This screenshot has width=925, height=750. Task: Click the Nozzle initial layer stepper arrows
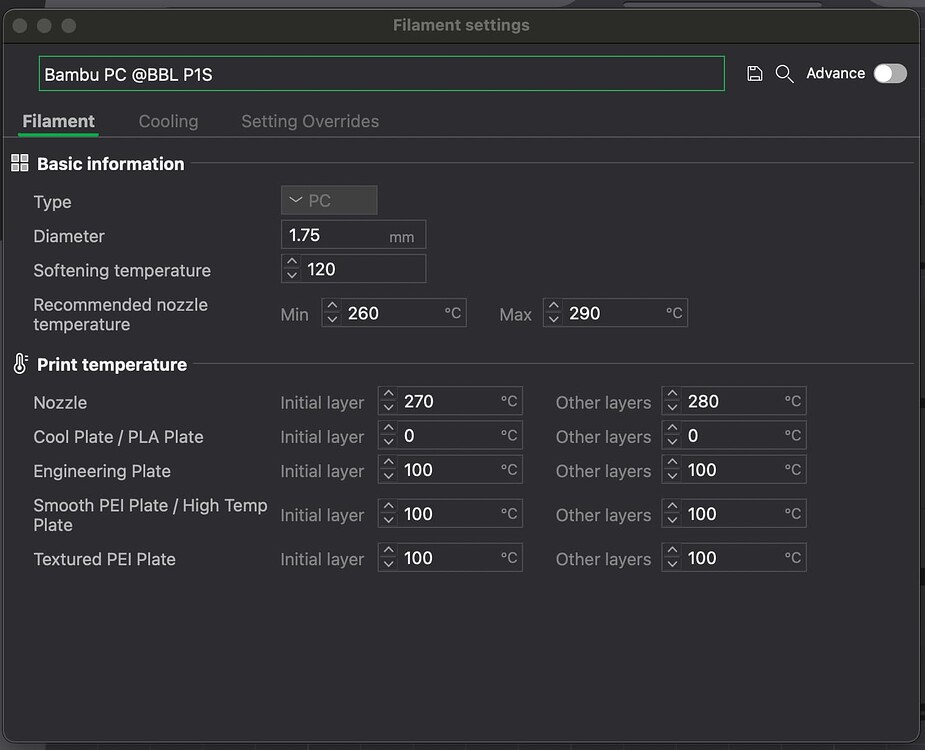(x=389, y=401)
